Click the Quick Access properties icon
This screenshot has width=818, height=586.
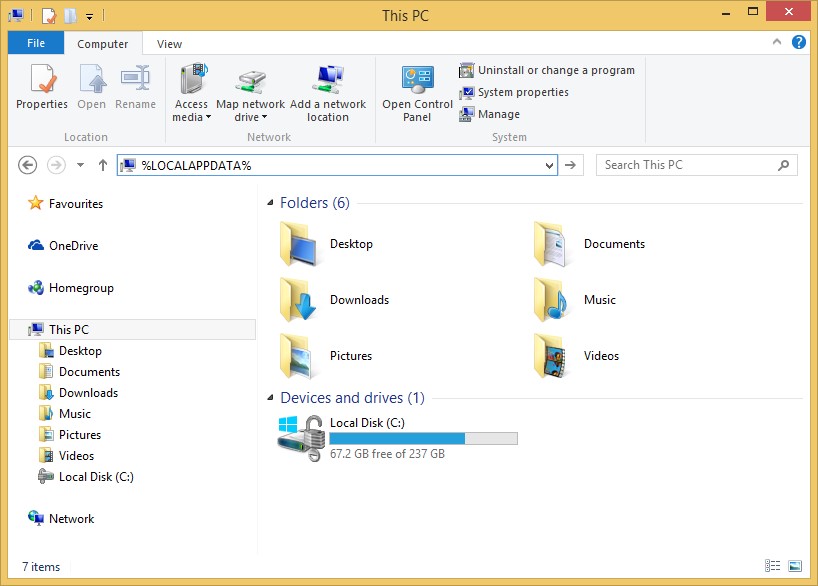(x=49, y=16)
